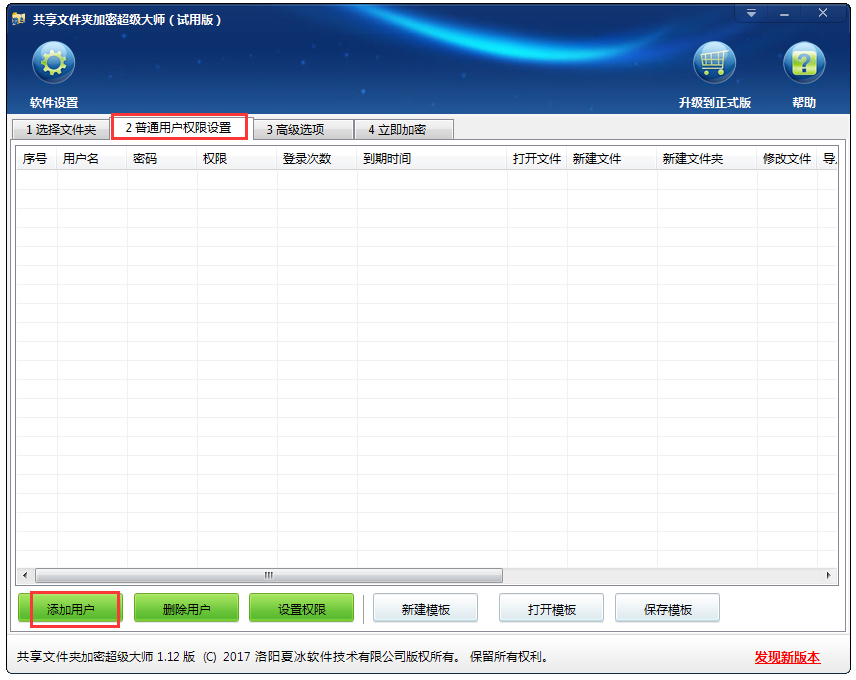This screenshot has height=680, width=856.
Task: Sort by 用户名 column header
Action: (81, 158)
